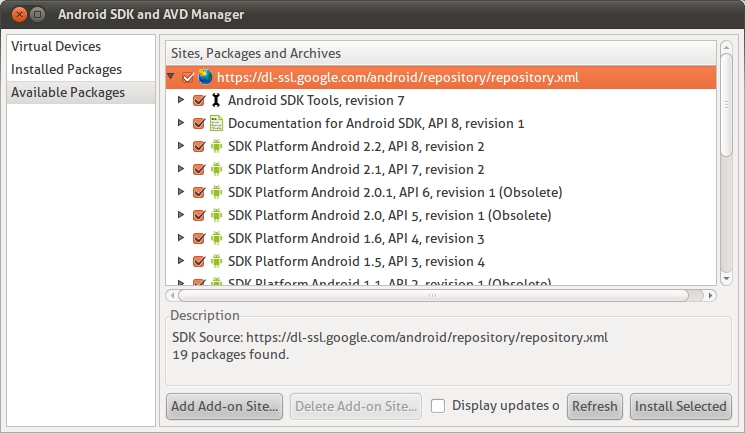745x433 pixels.
Task: Uncheck Android SDK Tools, revision 7
Action: point(199,100)
